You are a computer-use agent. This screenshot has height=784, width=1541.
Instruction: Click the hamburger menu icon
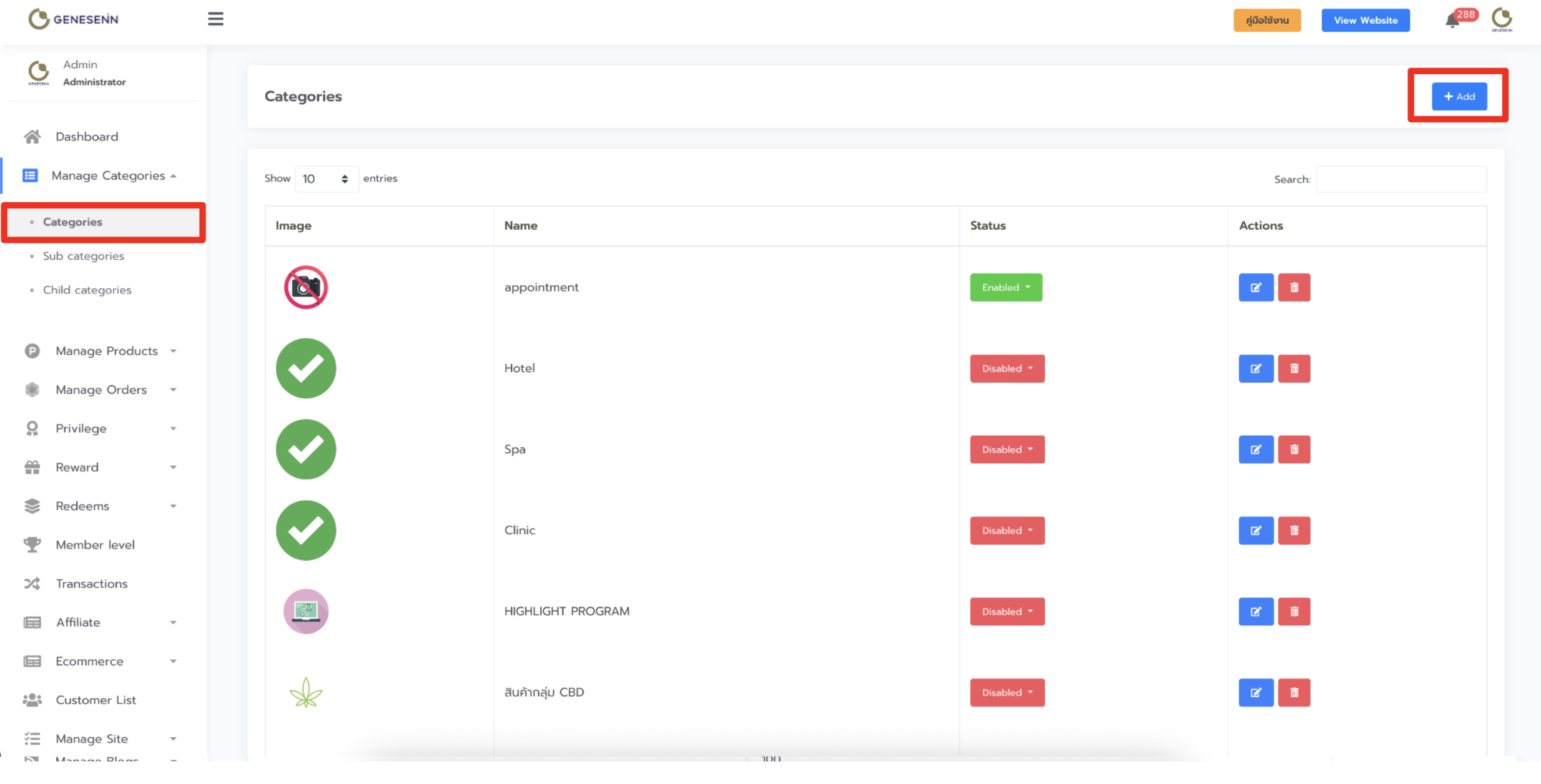pyautogui.click(x=215, y=19)
